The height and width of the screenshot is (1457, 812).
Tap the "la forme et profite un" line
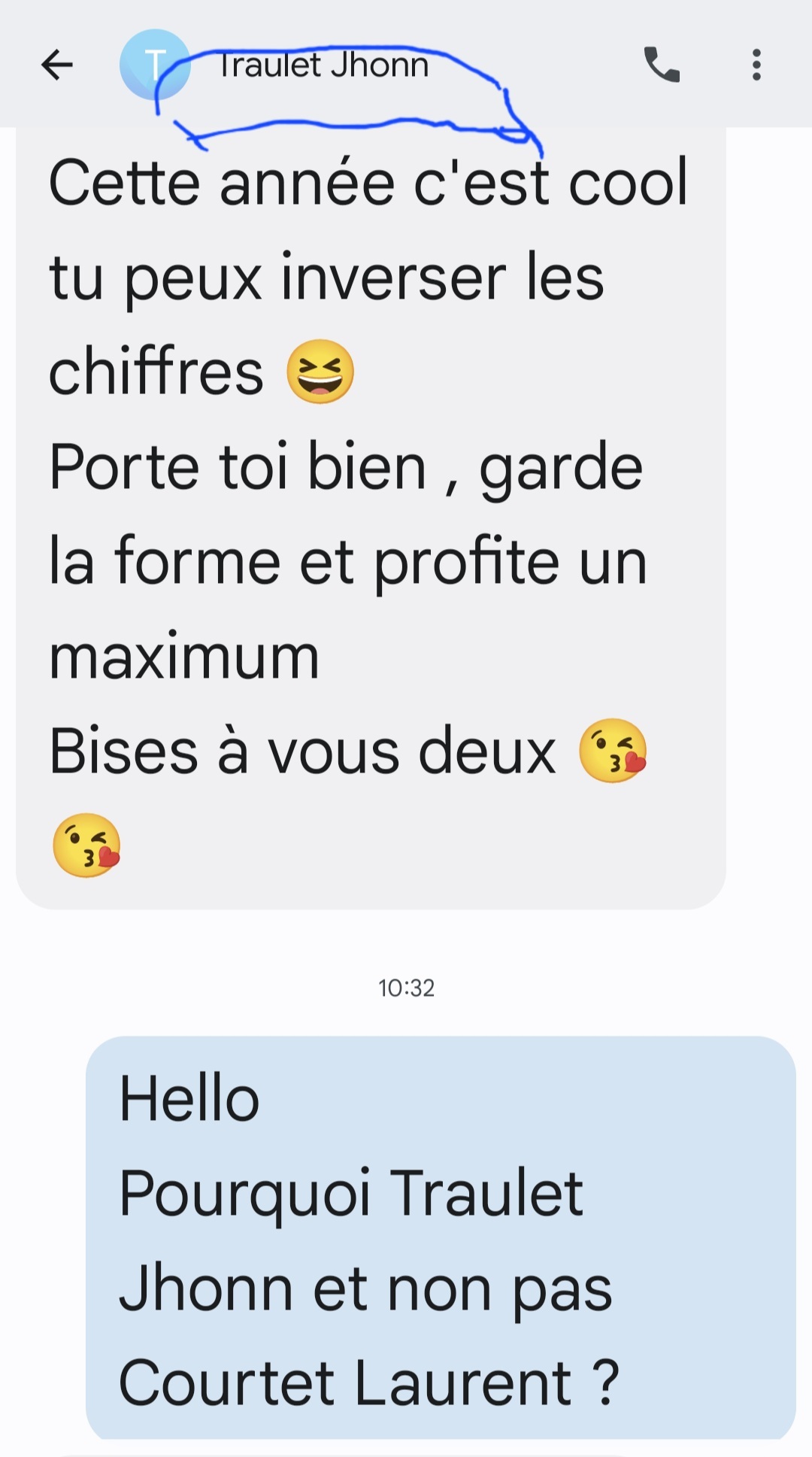coord(347,562)
